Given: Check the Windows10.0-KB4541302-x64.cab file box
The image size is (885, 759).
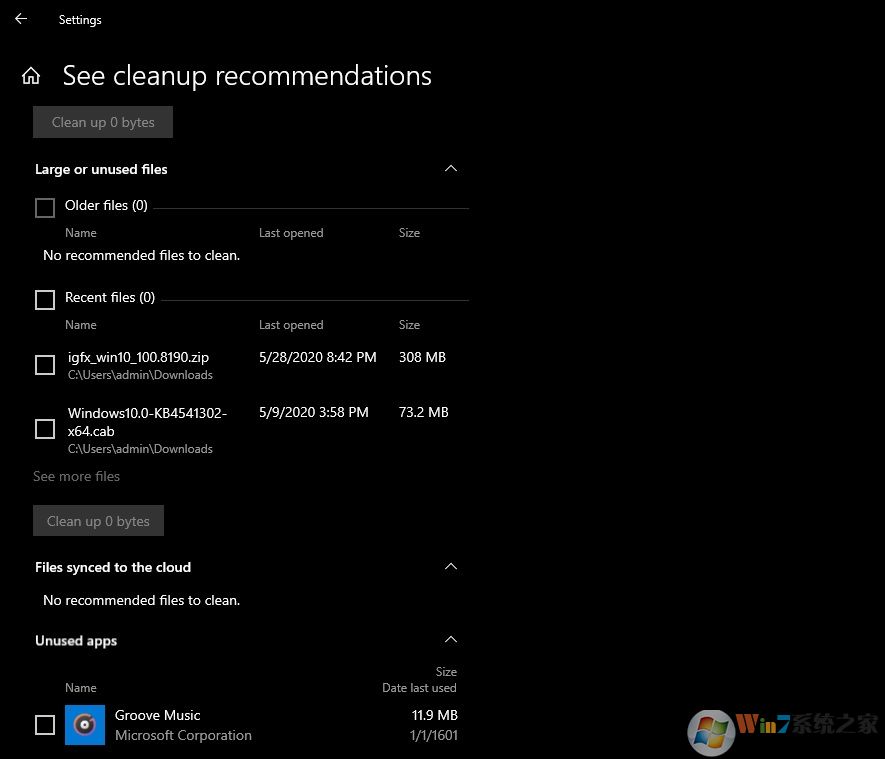Looking at the screenshot, I should [45, 429].
